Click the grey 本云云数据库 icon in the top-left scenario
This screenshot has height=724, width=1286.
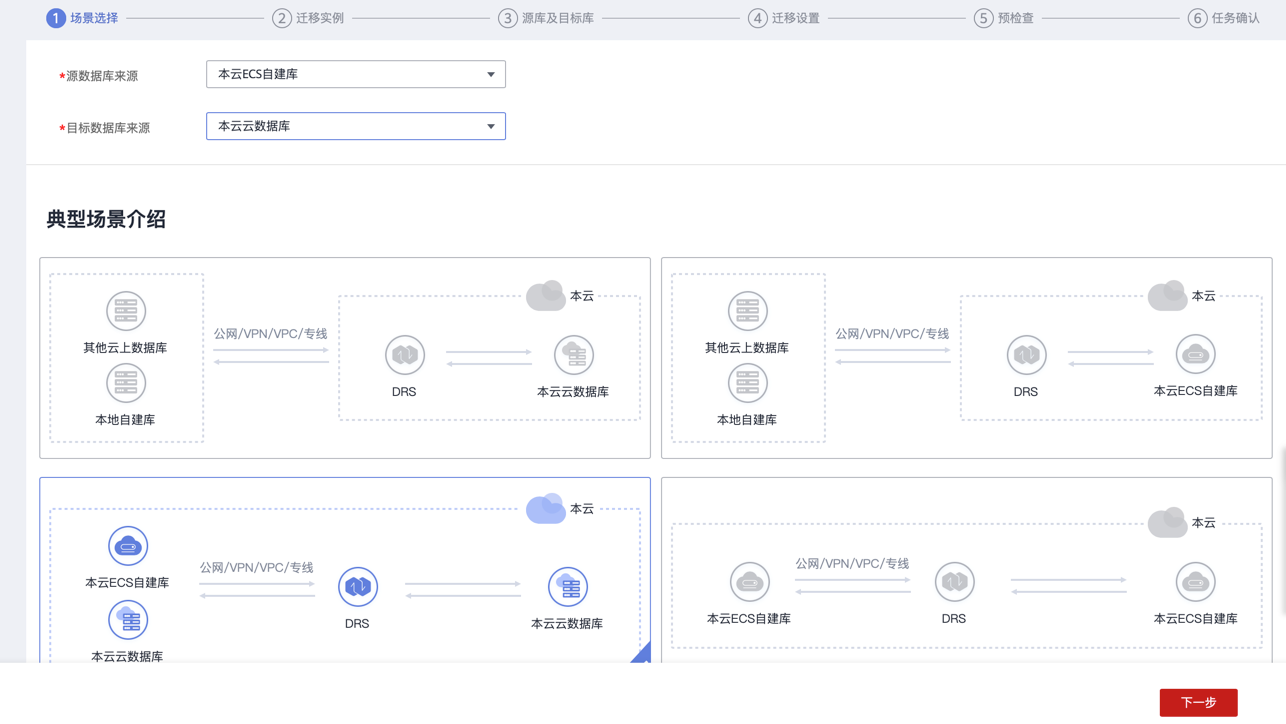(x=573, y=355)
